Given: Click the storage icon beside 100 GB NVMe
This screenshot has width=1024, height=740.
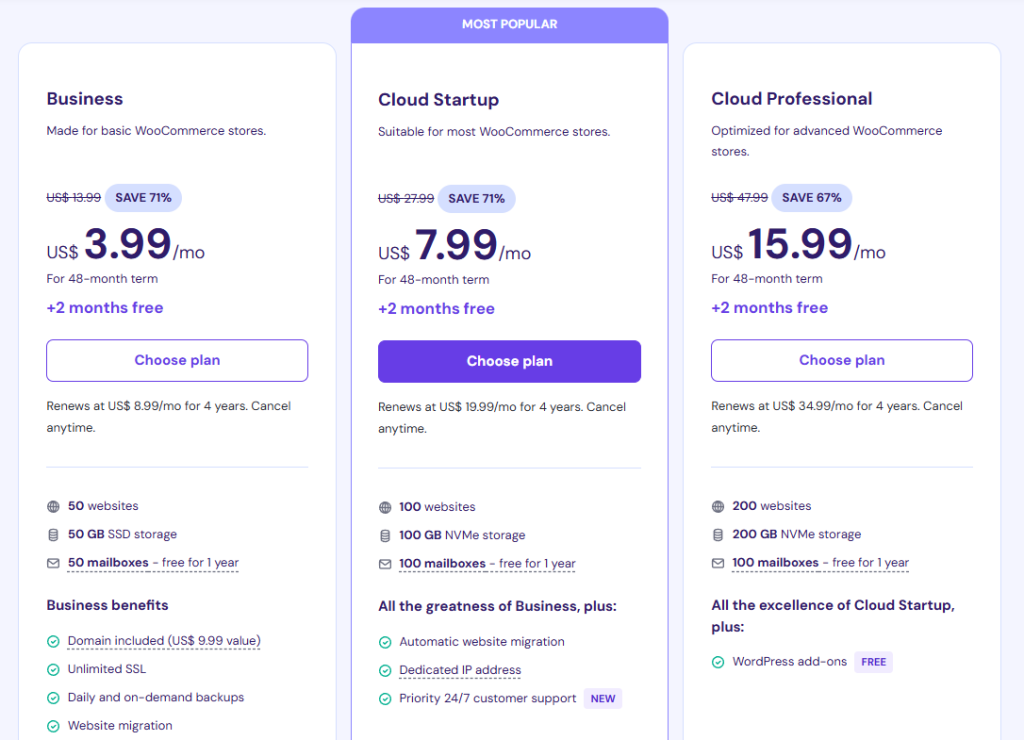Looking at the screenshot, I should pyautogui.click(x=385, y=536).
